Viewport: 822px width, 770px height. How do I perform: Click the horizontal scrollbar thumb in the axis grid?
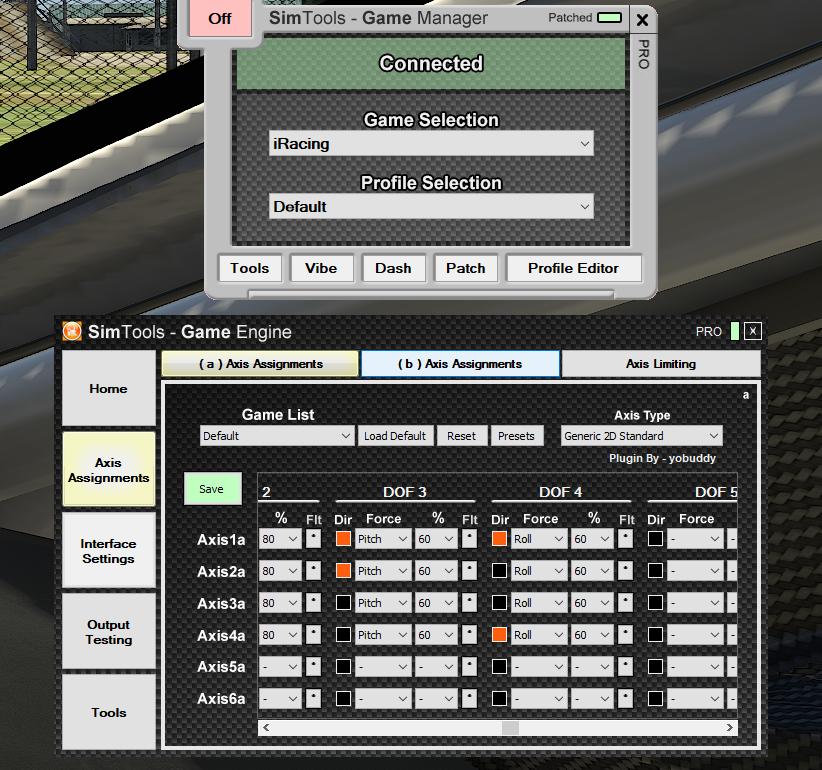[x=510, y=728]
